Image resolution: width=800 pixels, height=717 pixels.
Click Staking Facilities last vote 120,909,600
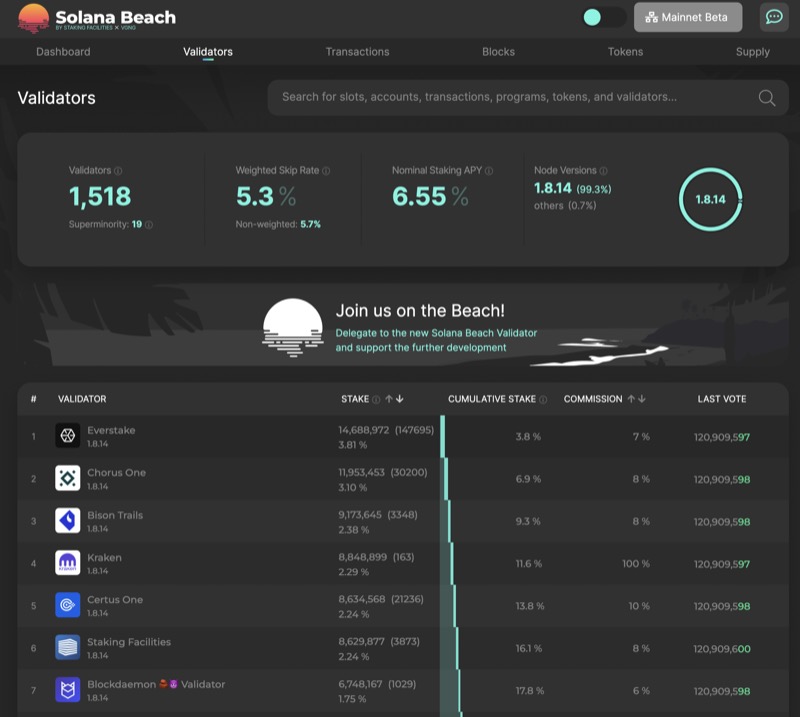[x=722, y=649]
